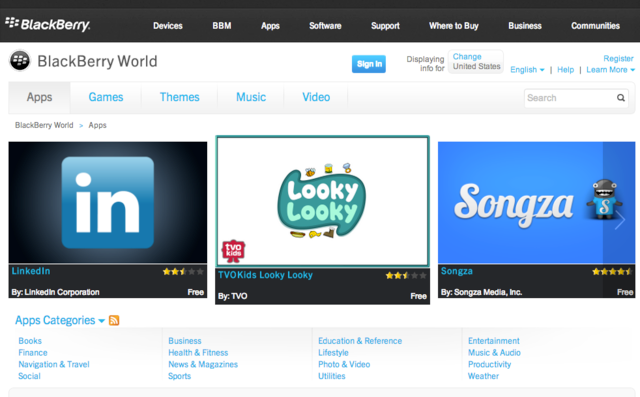Open the English language dropdown
This screenshot has width=640, height=397.
click(x=527, y=70)
